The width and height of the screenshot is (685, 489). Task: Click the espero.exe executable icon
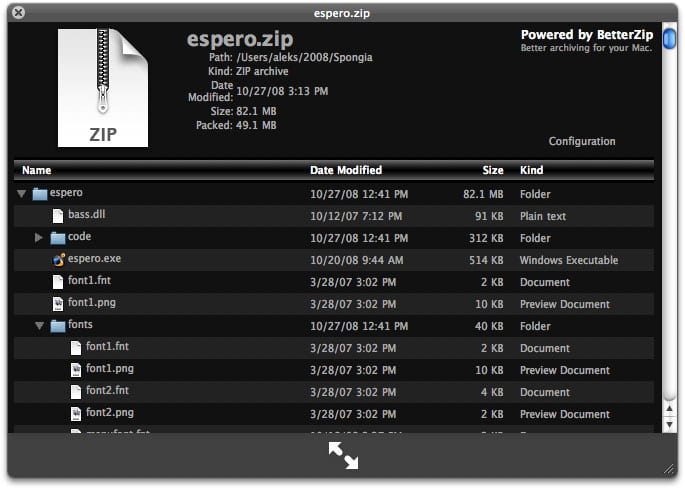pyautogui.click(x=59, y=260)
